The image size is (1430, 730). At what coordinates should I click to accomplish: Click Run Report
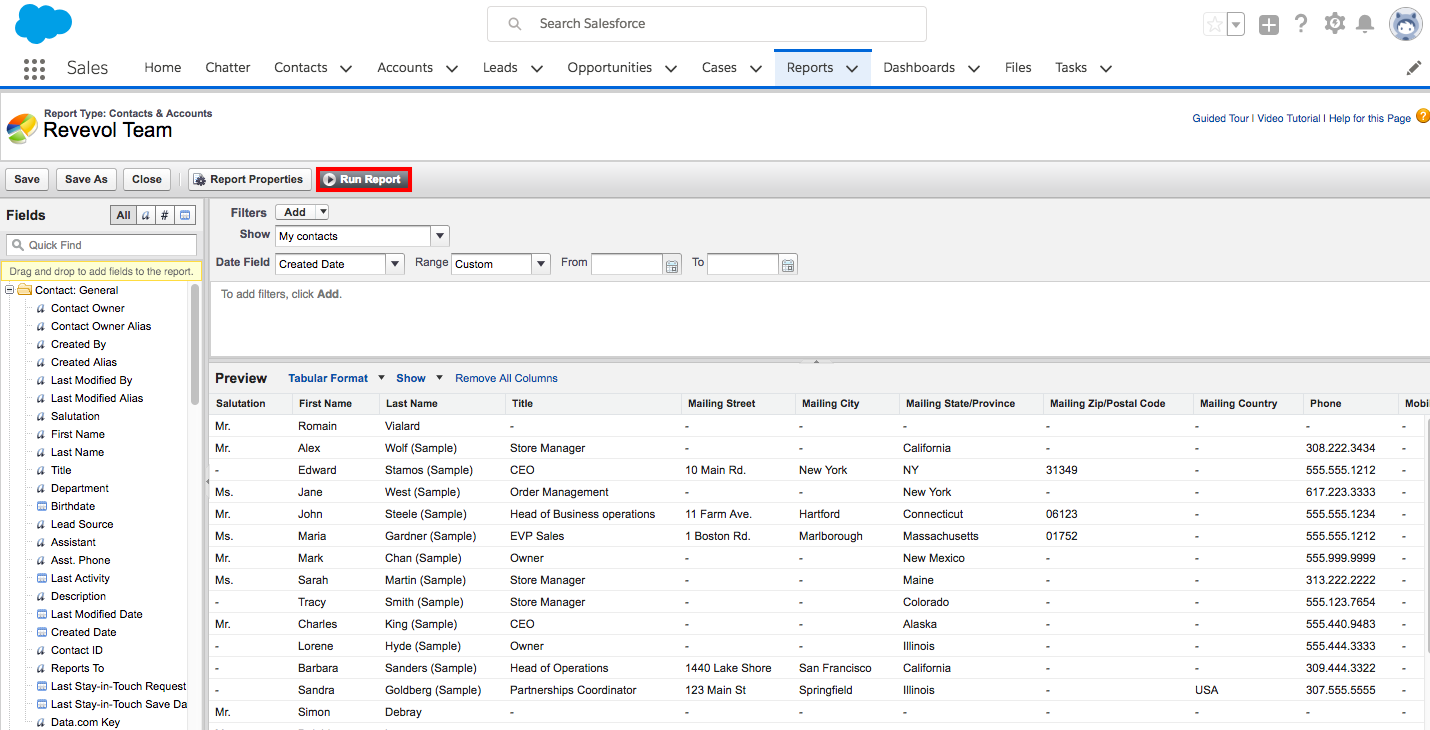point(363,180)
